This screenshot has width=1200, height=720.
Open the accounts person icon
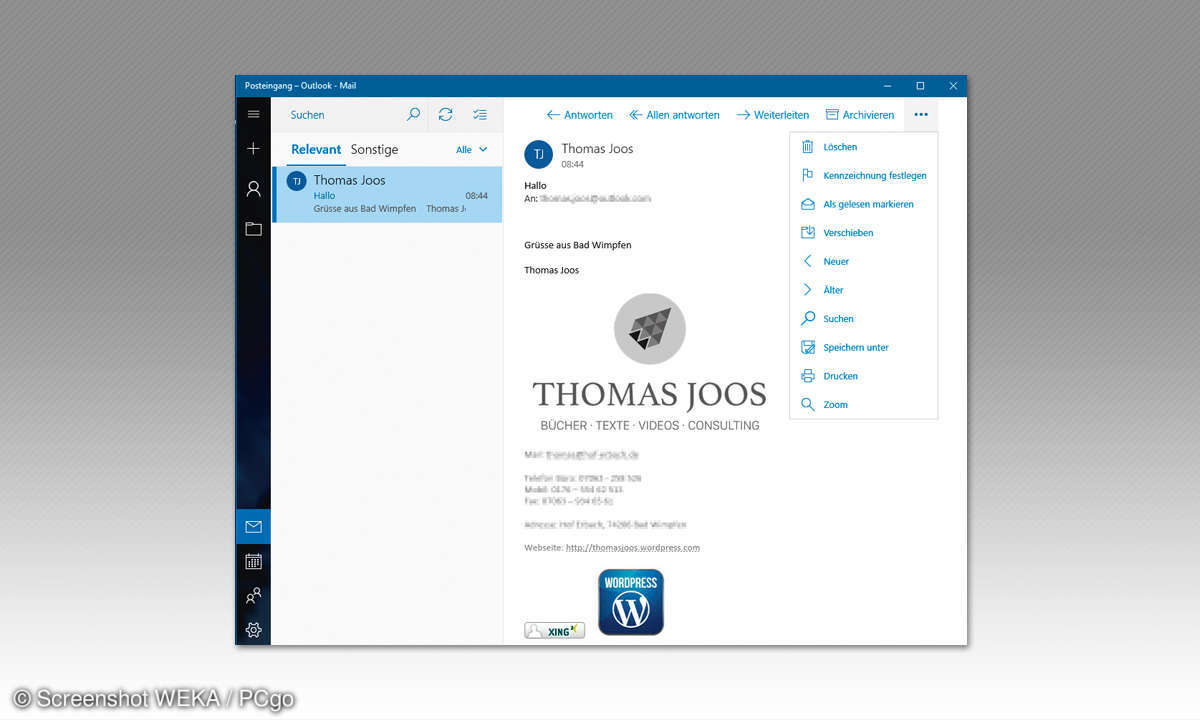[253, 189]
